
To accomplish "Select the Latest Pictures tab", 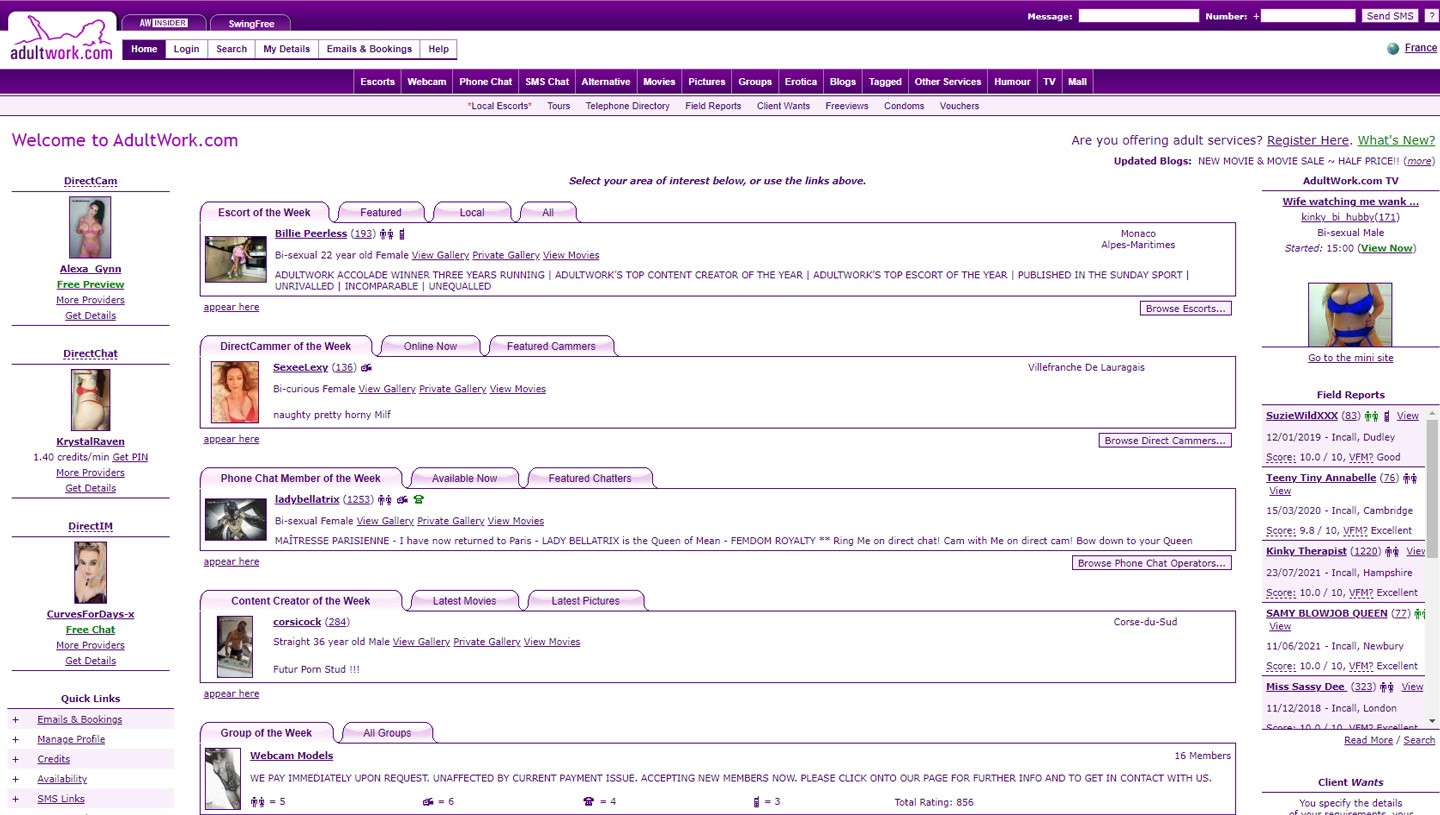I will click(585, 601).
